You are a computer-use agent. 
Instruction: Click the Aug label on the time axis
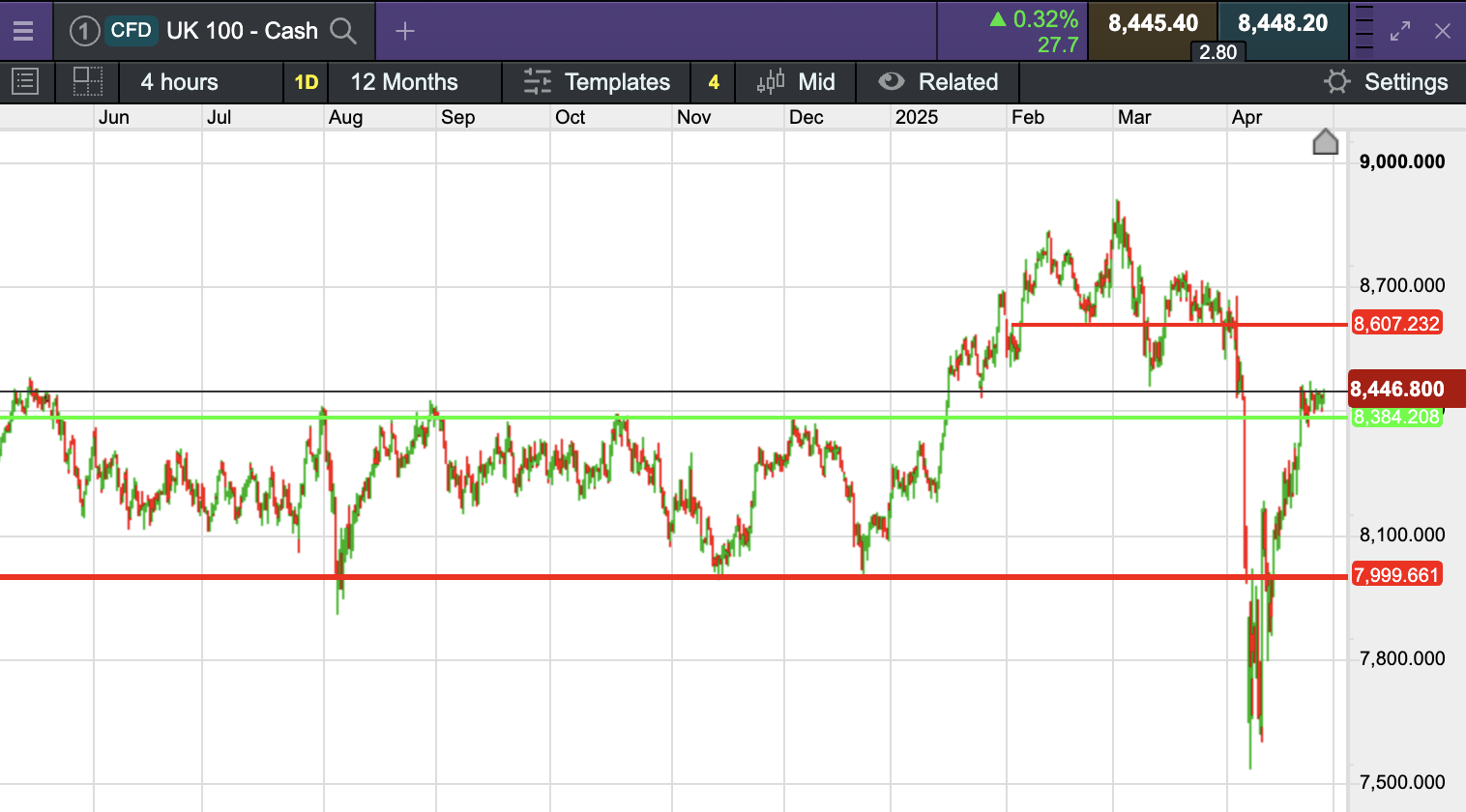[x=345, y=117]
